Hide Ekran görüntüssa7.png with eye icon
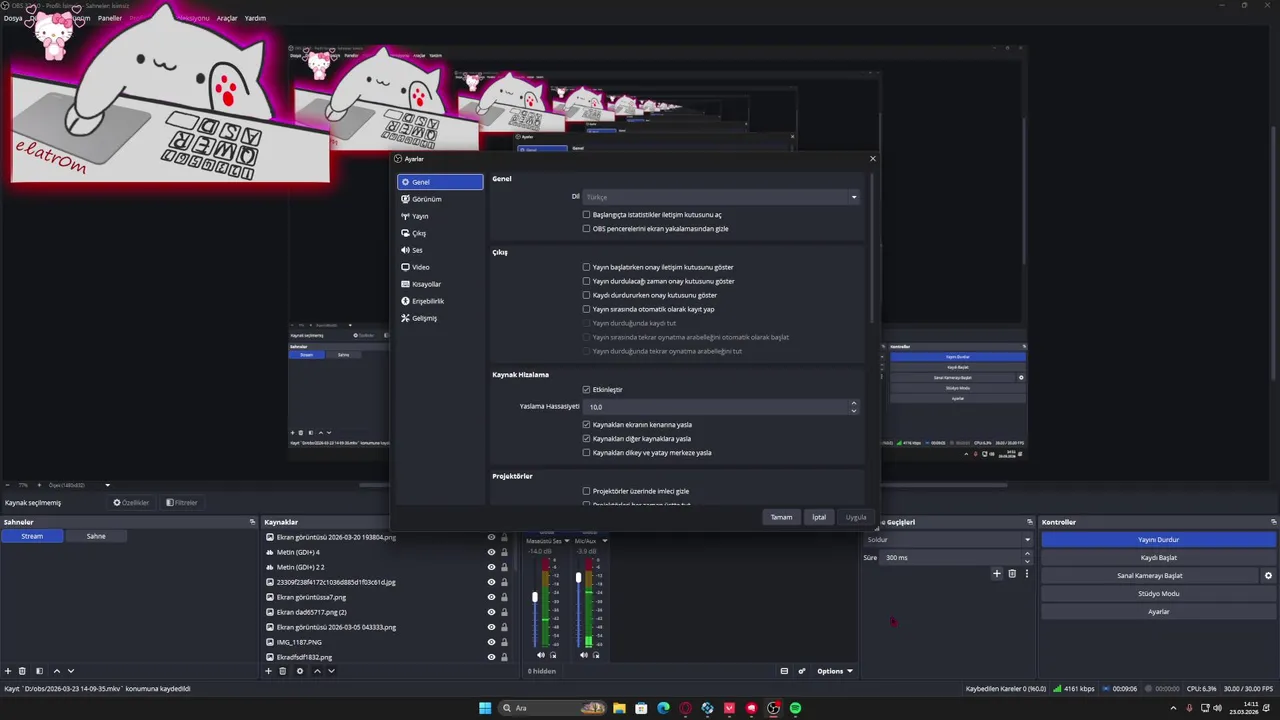This screenshot has width=1280, height=720. point(491,597)
